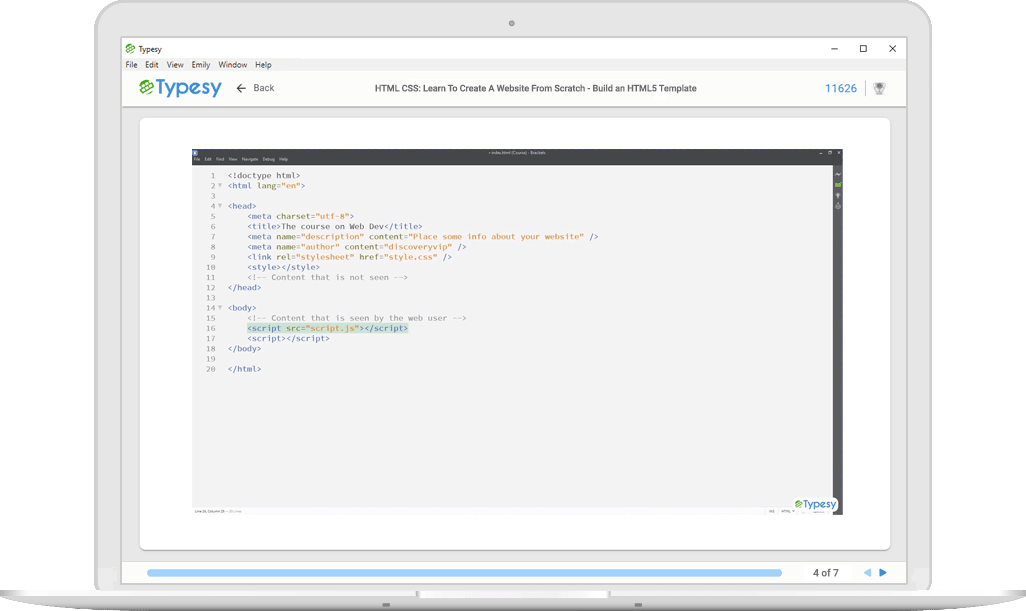Image resolution: width=1026 pixels, height=611 pixels.
Task: Click the title tag line 6
Action: tap(335, 226)
